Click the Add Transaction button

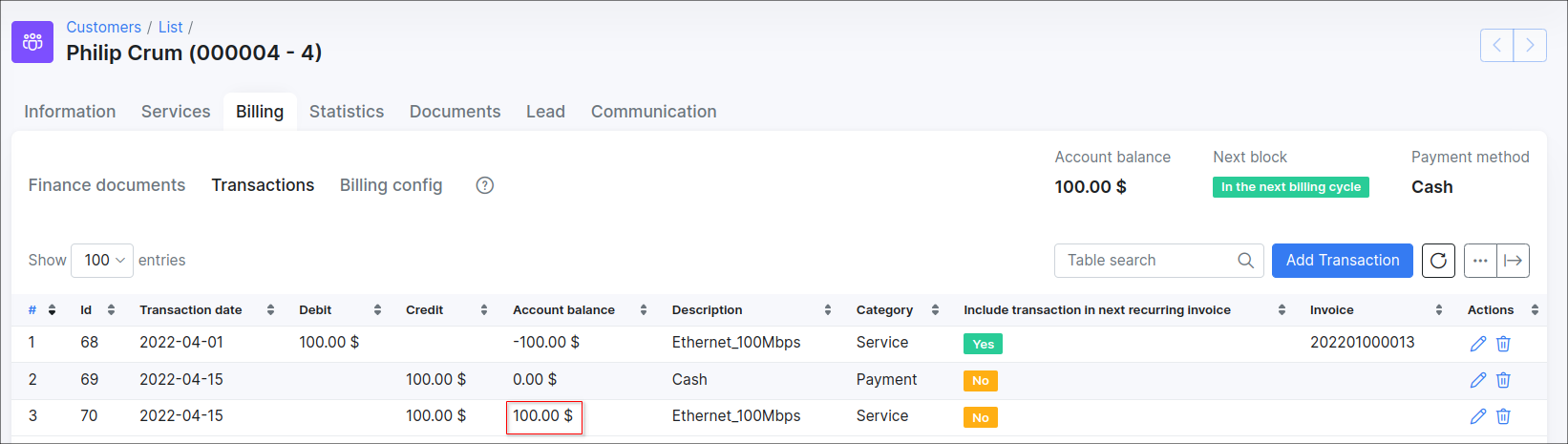1342,261
